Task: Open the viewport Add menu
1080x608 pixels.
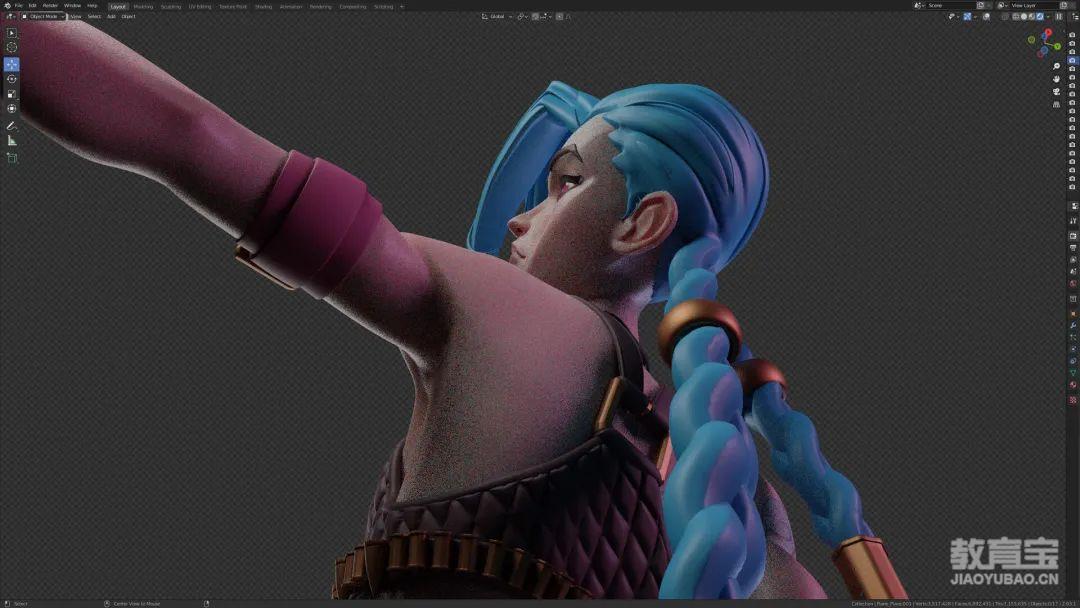Action: tap(112, 17)
